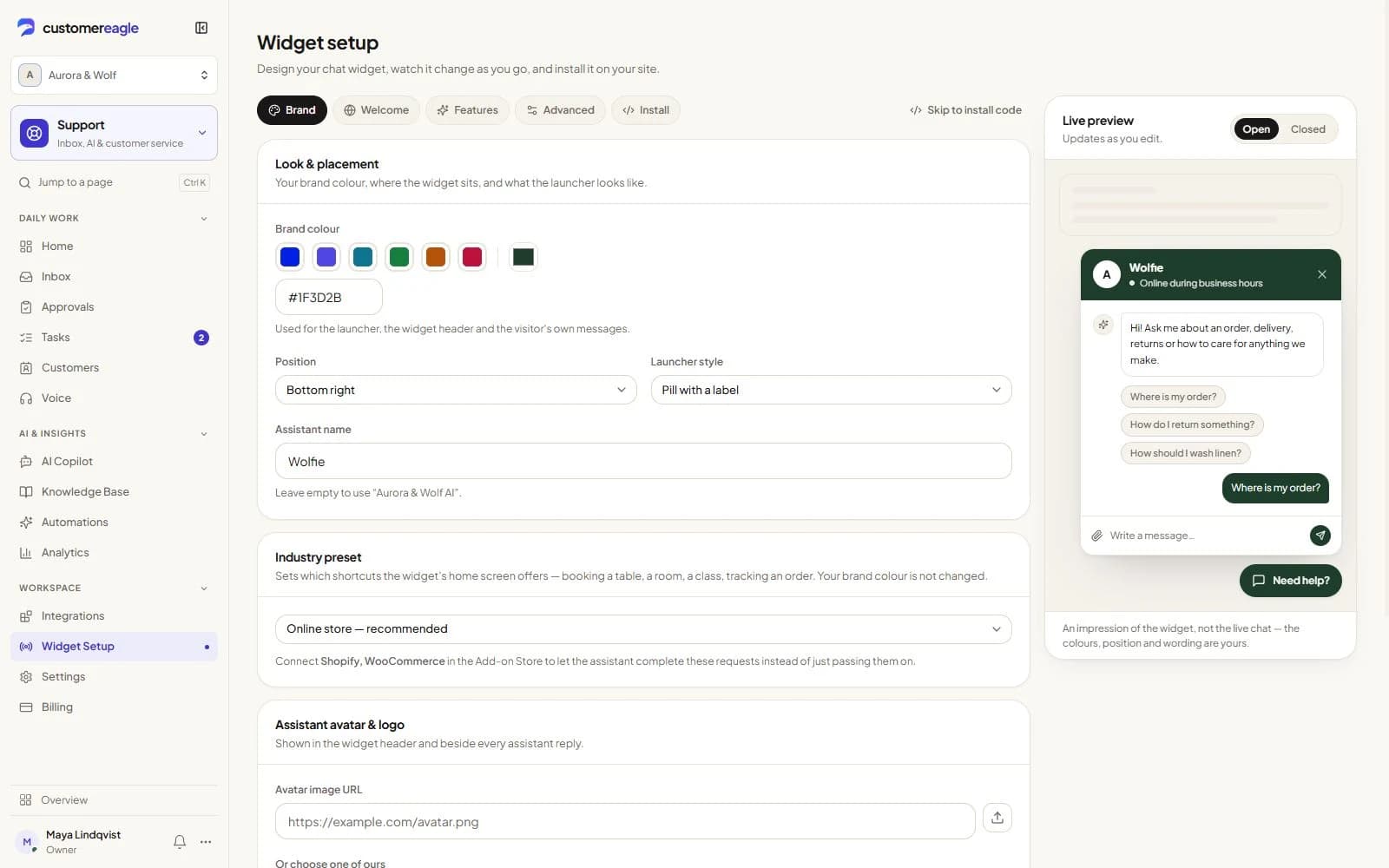Collapse the sidebar panel icon

tap(201, 28)
